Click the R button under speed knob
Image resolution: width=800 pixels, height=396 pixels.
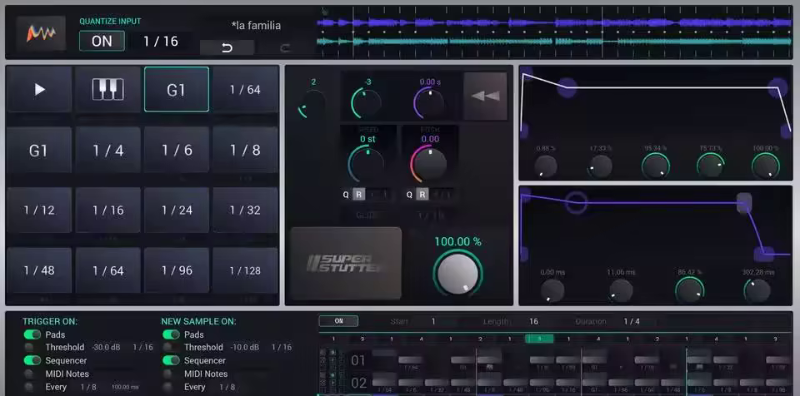359,194
